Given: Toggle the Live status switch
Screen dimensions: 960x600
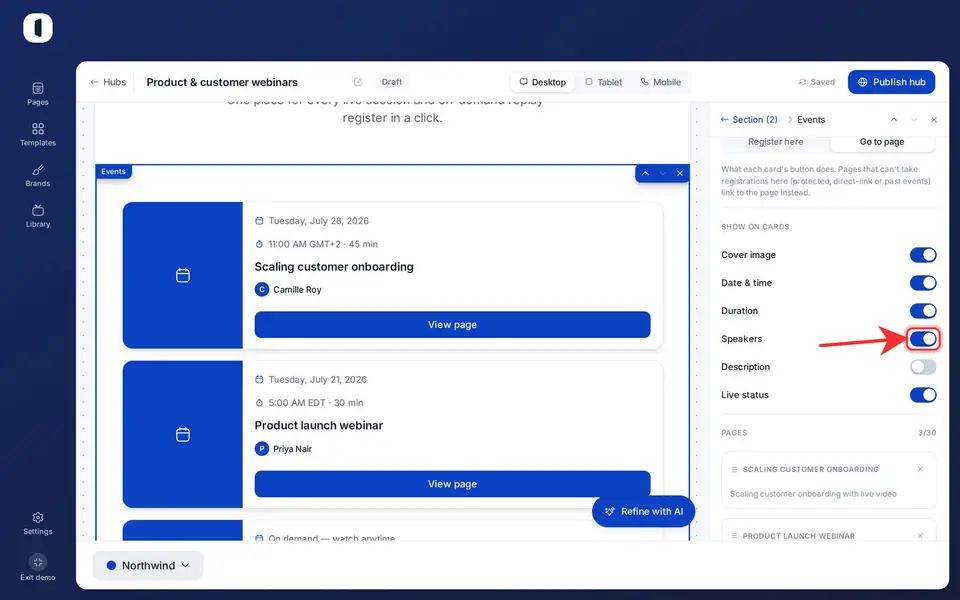Looking at the screenshot, I should (923, 395).
